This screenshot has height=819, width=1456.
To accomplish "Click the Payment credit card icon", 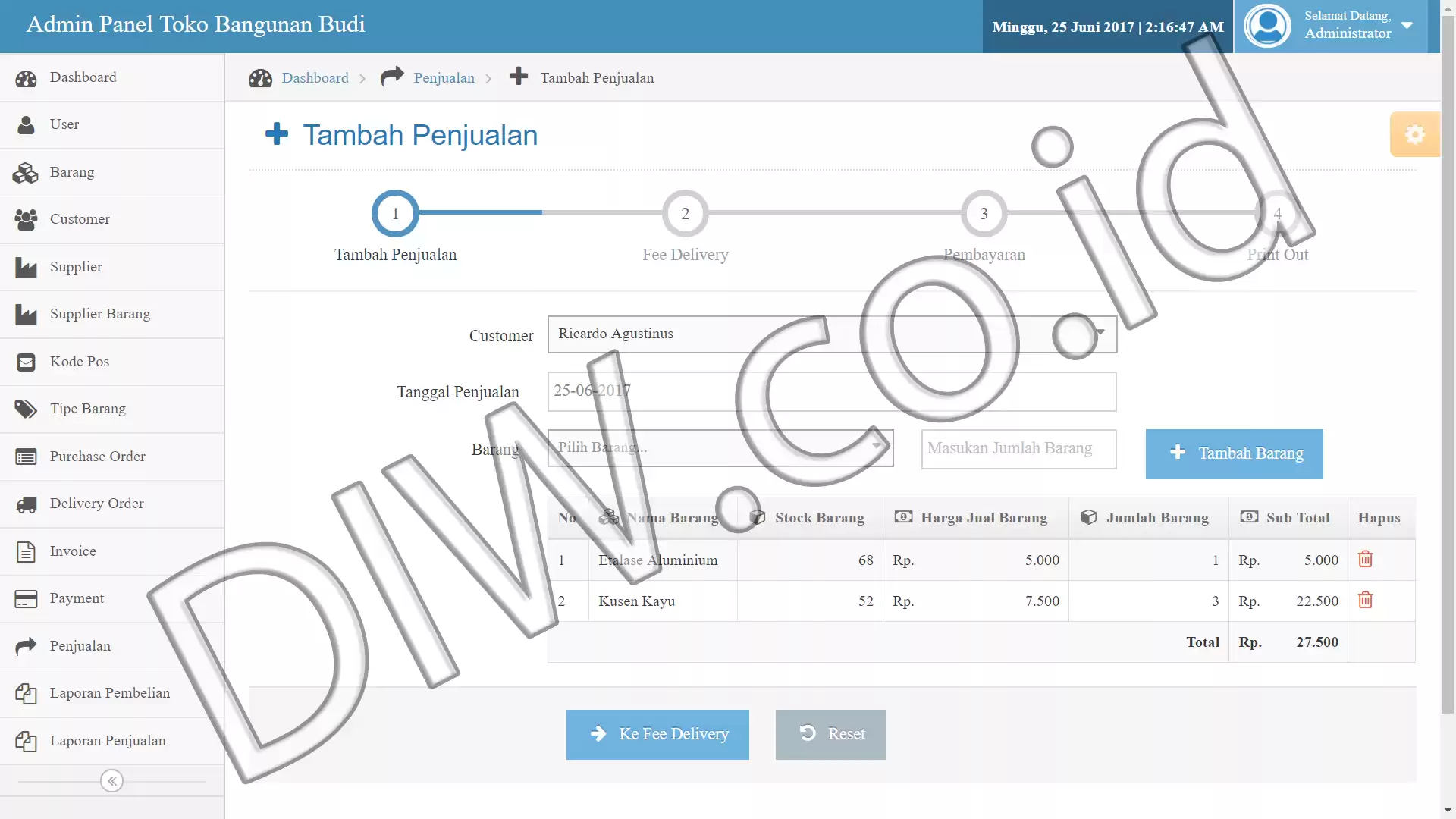I will point(26,599).
